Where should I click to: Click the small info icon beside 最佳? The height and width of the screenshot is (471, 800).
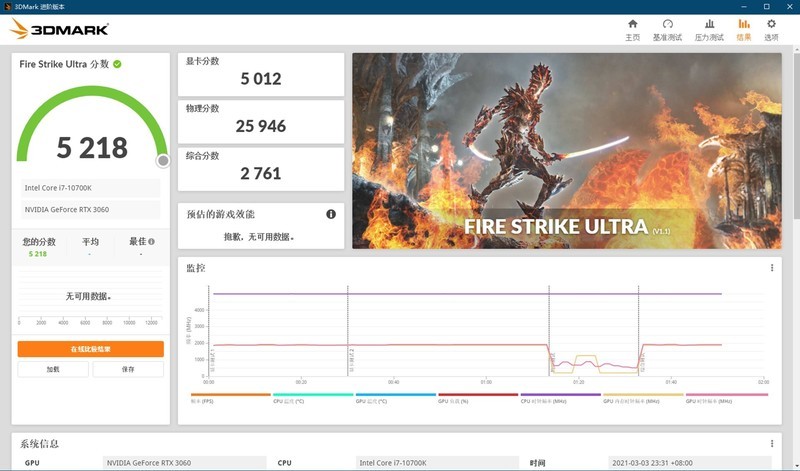tap(152, 241)
